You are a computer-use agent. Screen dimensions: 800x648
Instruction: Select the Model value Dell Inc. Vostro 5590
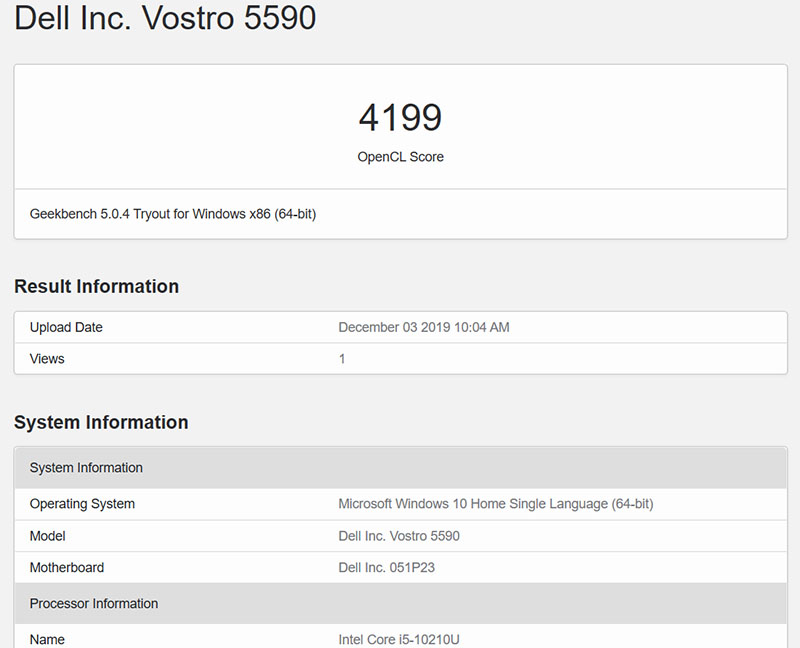click(x=399, y=536)
